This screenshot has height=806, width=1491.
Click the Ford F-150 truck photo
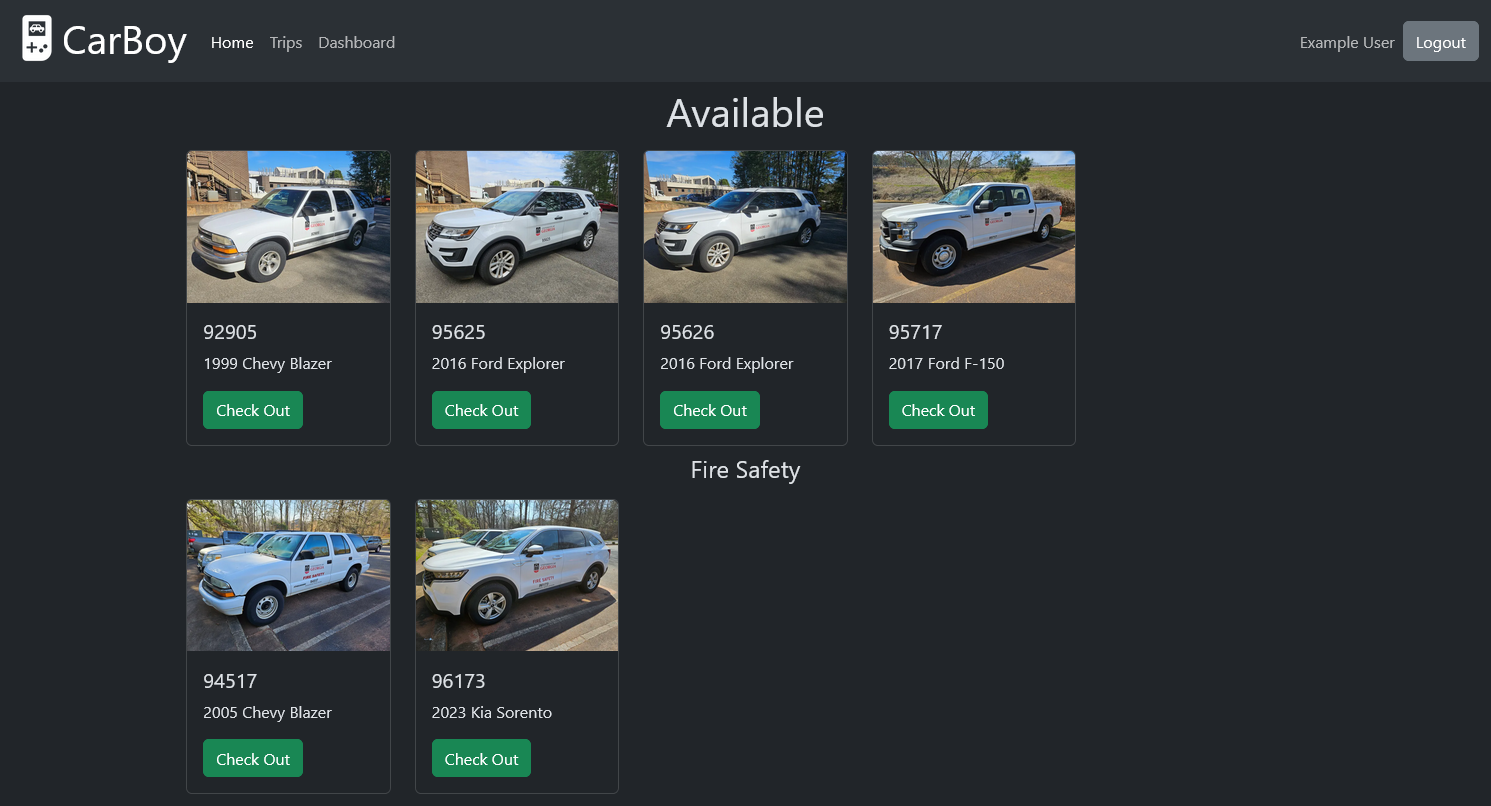click(974, 227)
